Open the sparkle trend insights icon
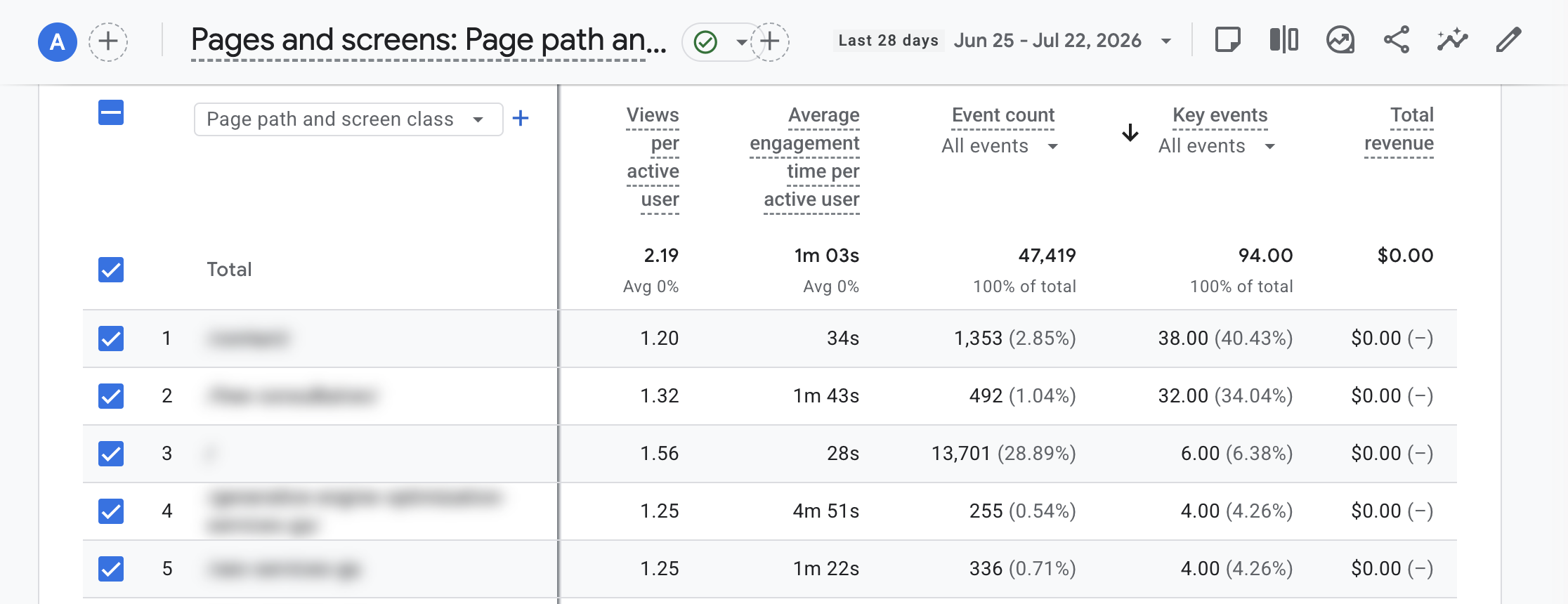The height and width of the screenshot is (604, 1568). 1452,40
